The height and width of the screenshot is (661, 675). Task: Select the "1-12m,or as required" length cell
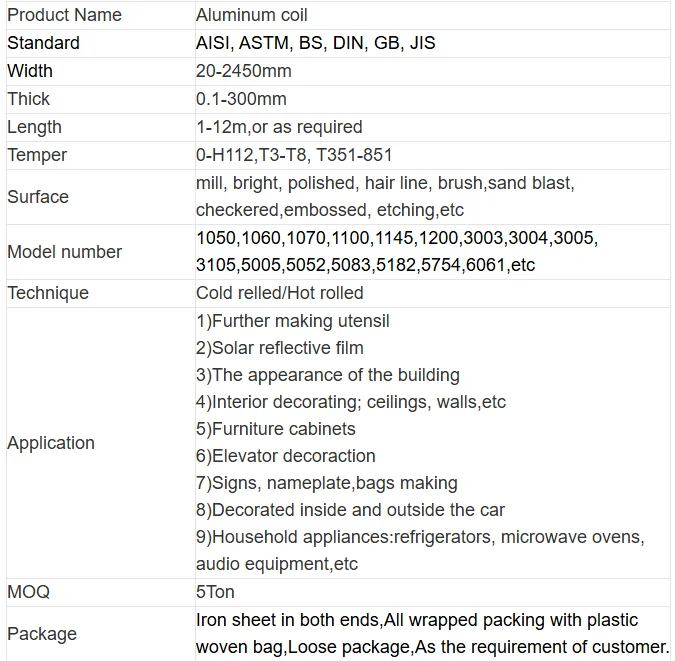pos(279,127)
